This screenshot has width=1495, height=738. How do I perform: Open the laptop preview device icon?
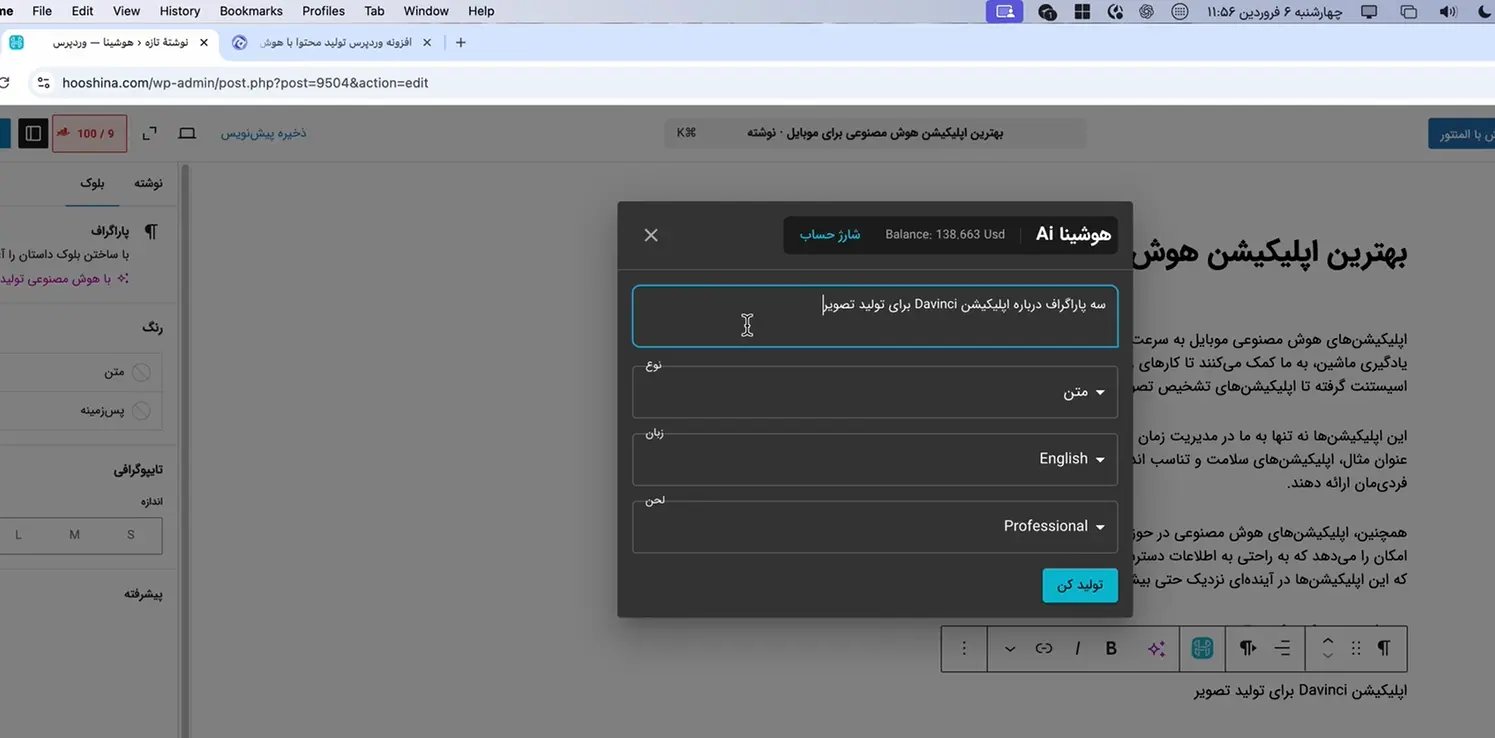coord(187,133)
